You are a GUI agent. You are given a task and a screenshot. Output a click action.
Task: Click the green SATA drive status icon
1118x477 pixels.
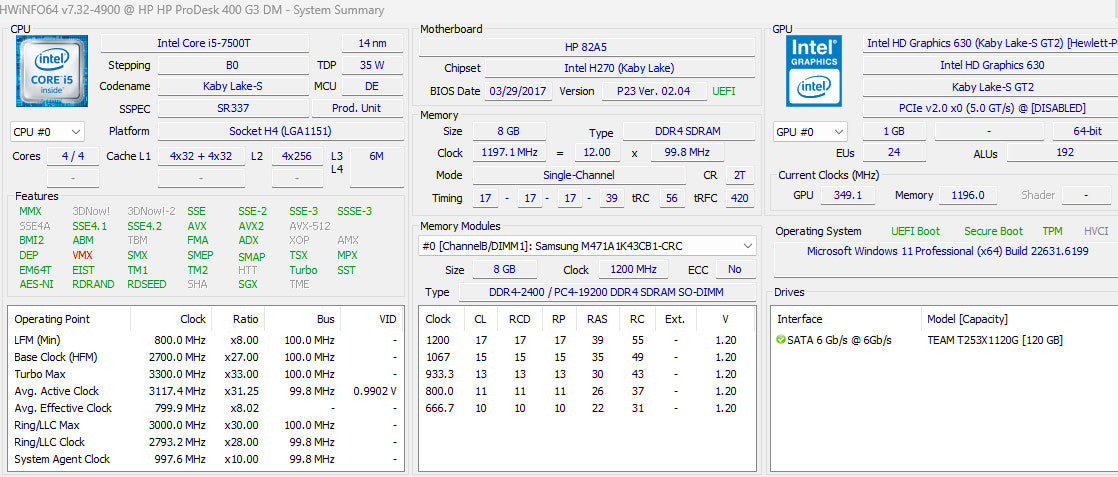click(781, 340)
